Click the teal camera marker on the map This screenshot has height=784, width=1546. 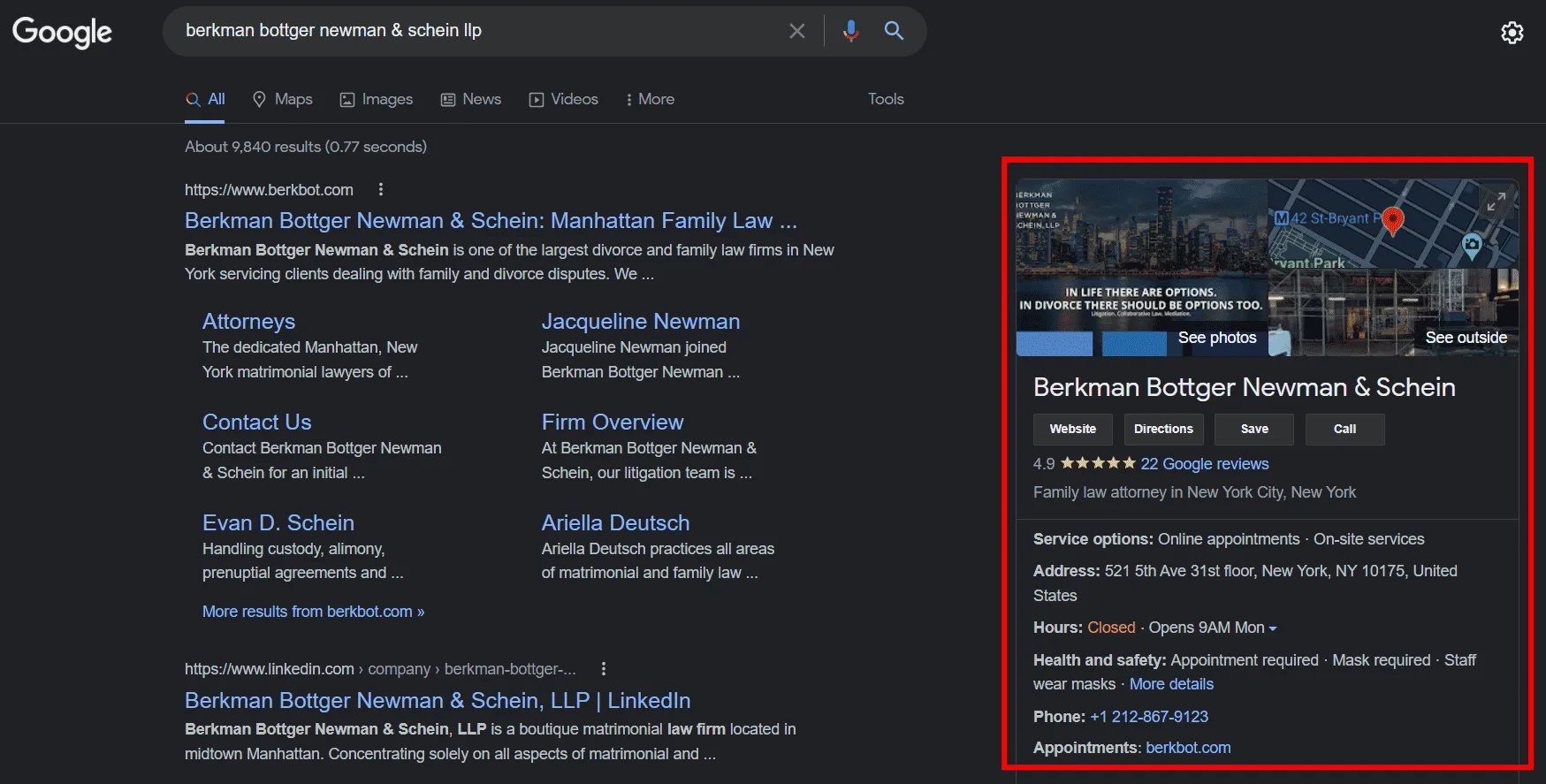pos(1471,246)
